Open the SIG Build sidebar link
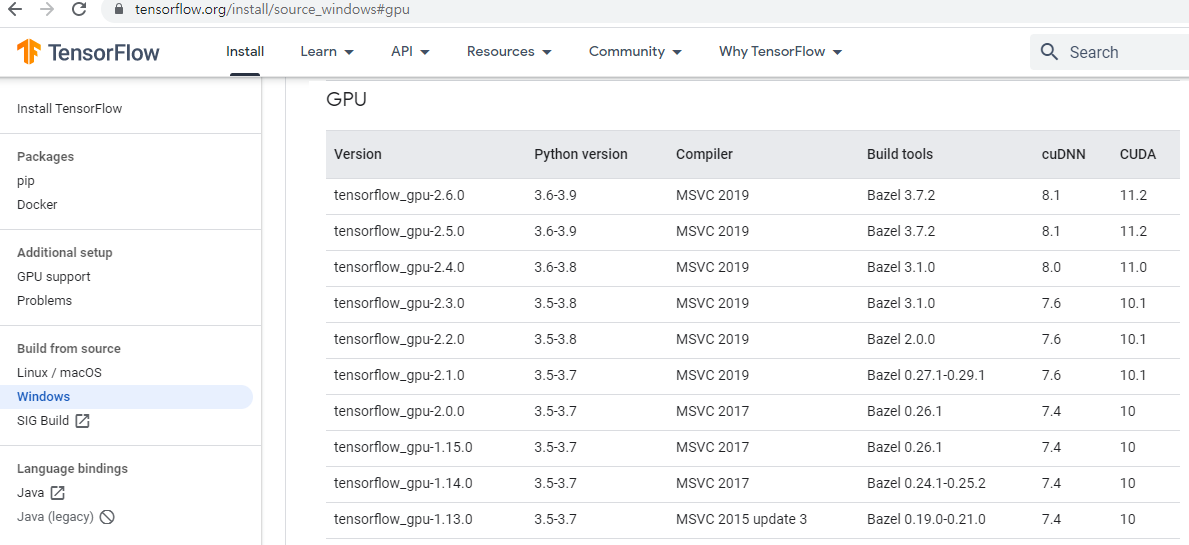This screenshot has height=545, width=1189. pos(43,421)
